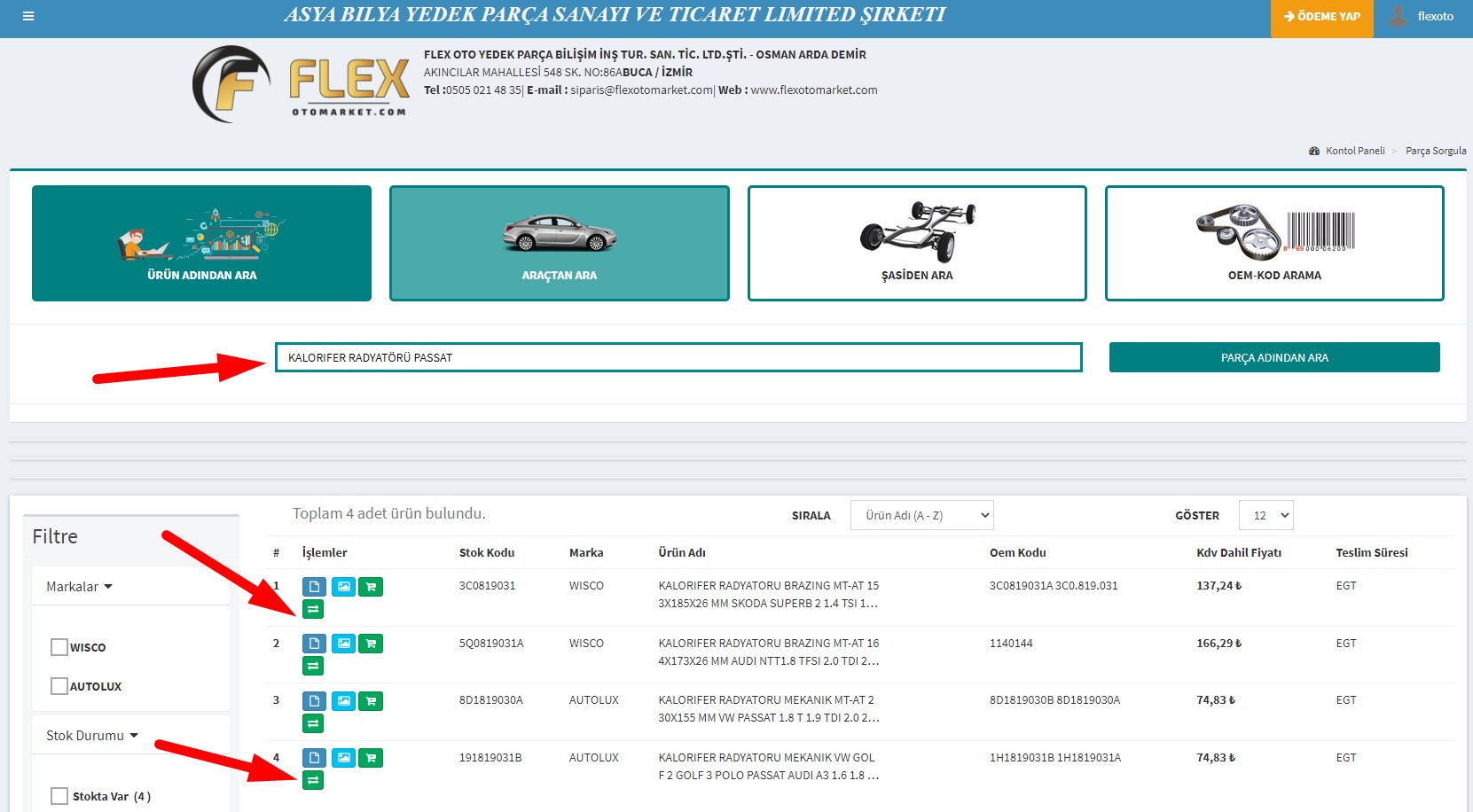Enable the AUTOLUX brand filter
This screenshot has width=1473, height=812.
(x=59, y=686)
